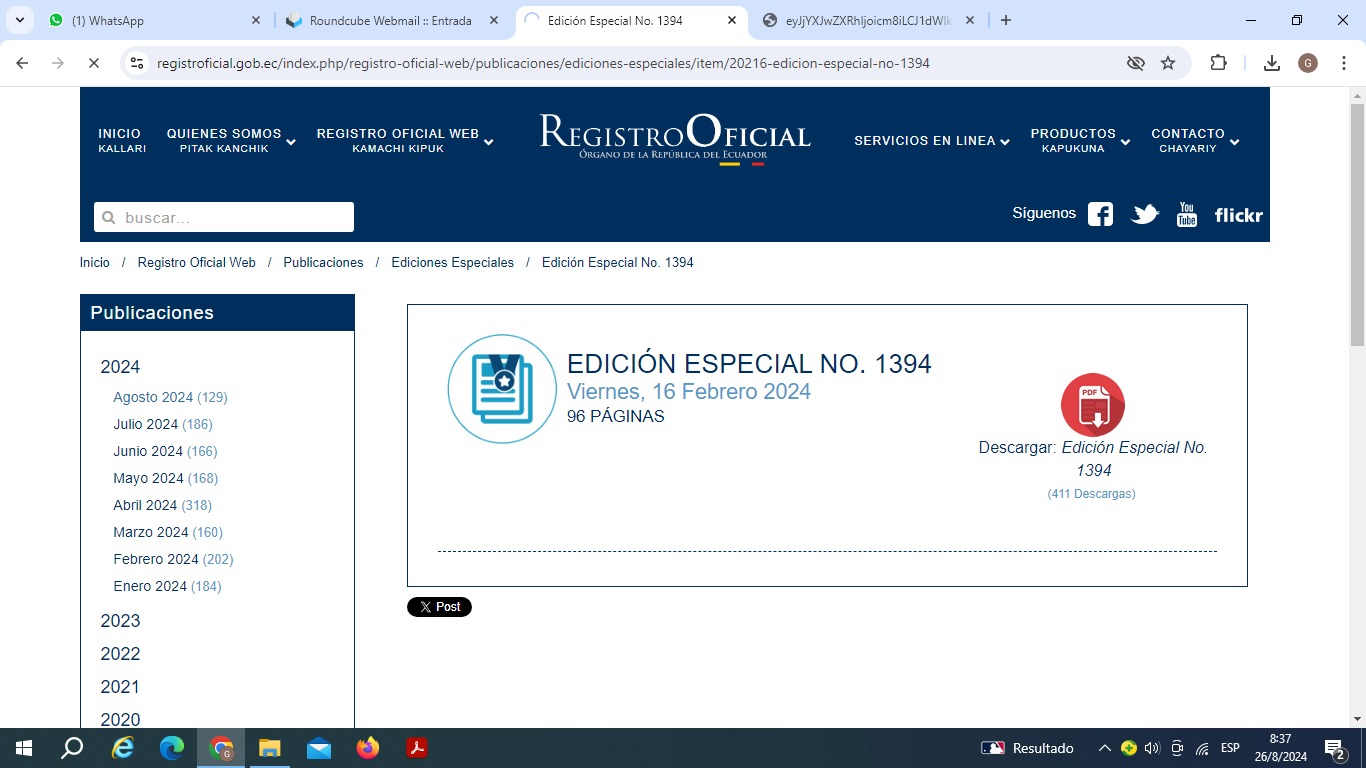Open Adobe Acrobat from the taskbar
The image size is (1366, 768).
[x=417, y=748]
